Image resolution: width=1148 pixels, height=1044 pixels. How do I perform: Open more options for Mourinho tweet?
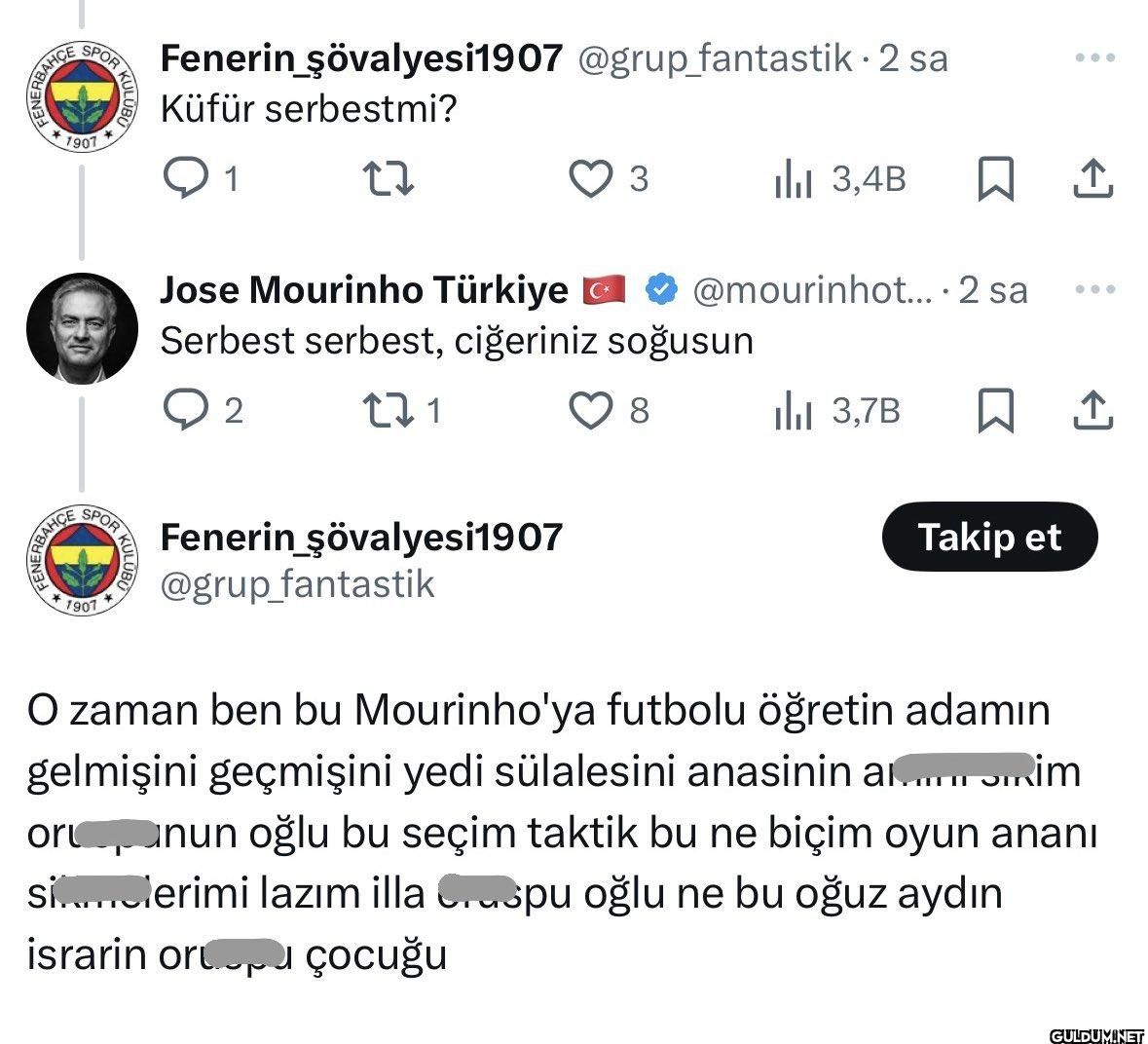point(1094,289)
